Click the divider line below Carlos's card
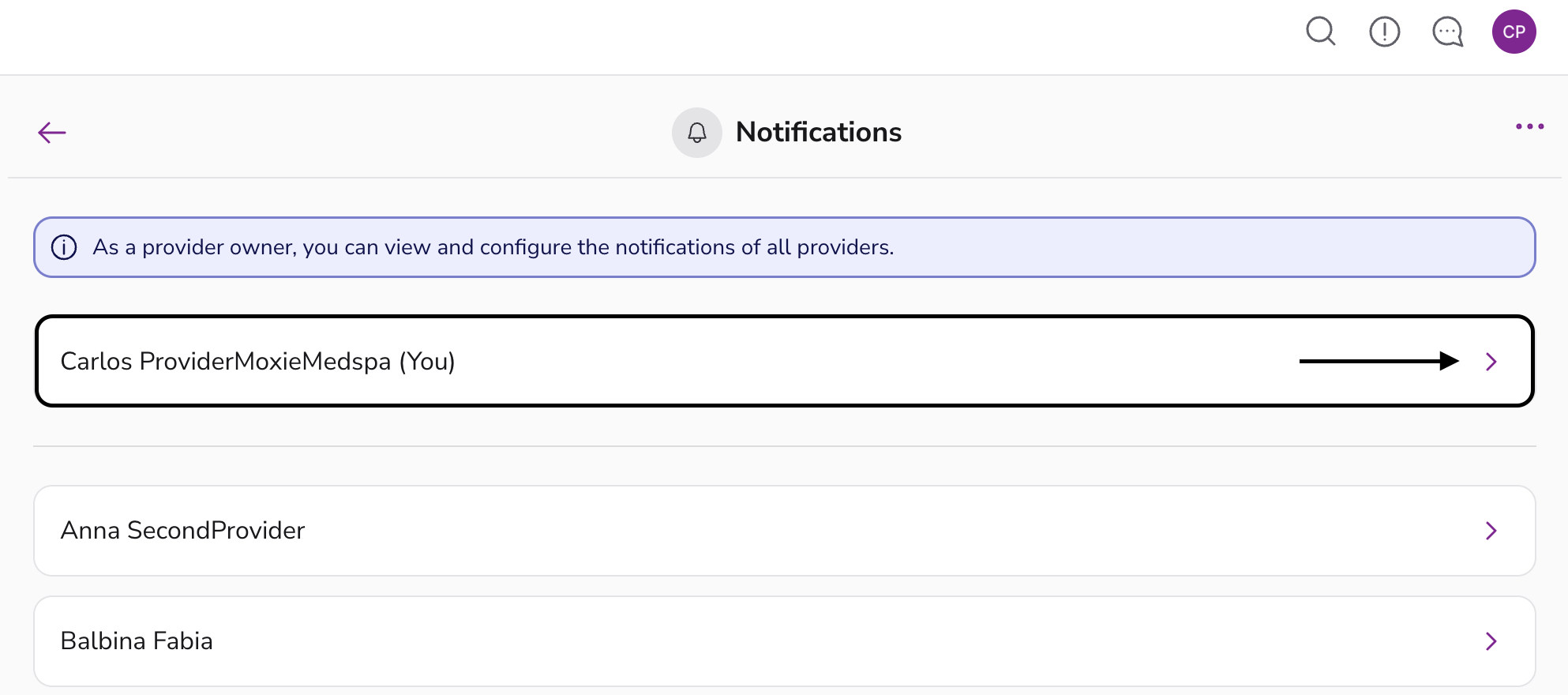This screenshot has height=695, width=1568. [784, 446]
